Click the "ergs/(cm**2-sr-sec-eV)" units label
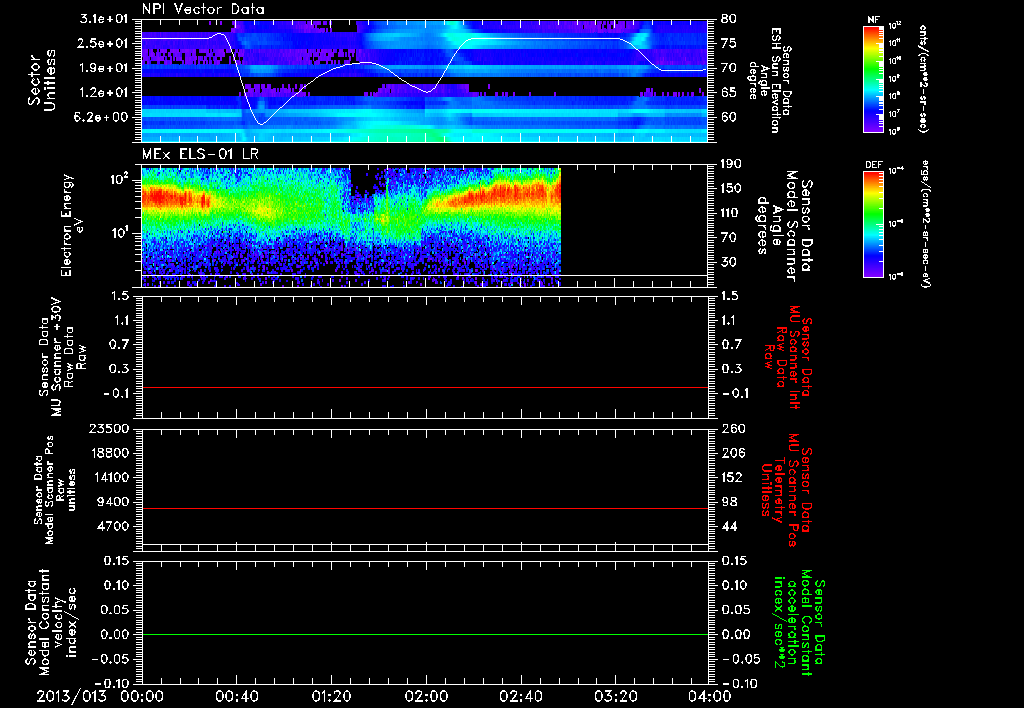The image size is (1024, 708). click(925, 224)
